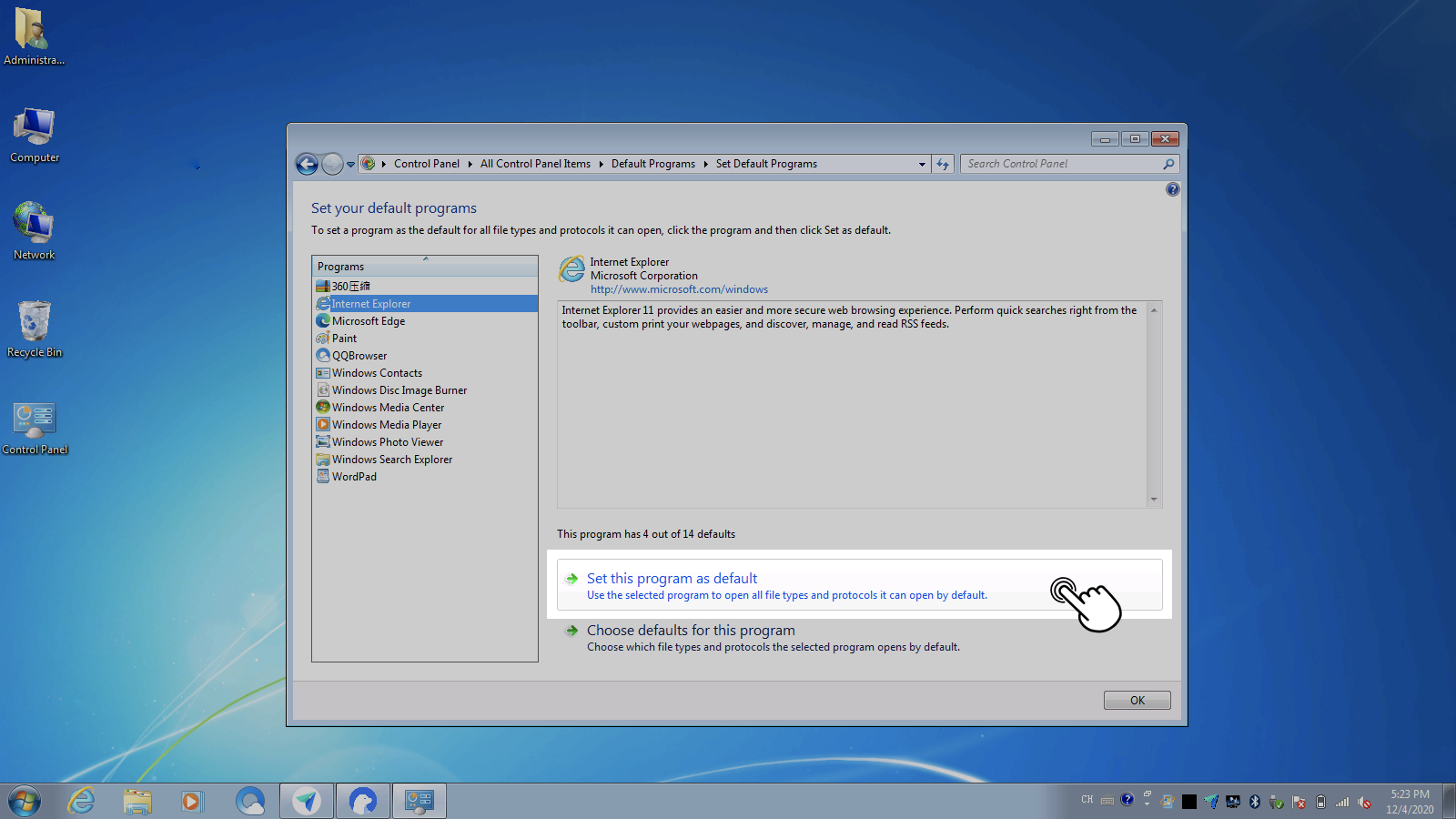Pick QQBrowser from the Programs list
Screen dimensions: 1456x819
pos(425,355)
